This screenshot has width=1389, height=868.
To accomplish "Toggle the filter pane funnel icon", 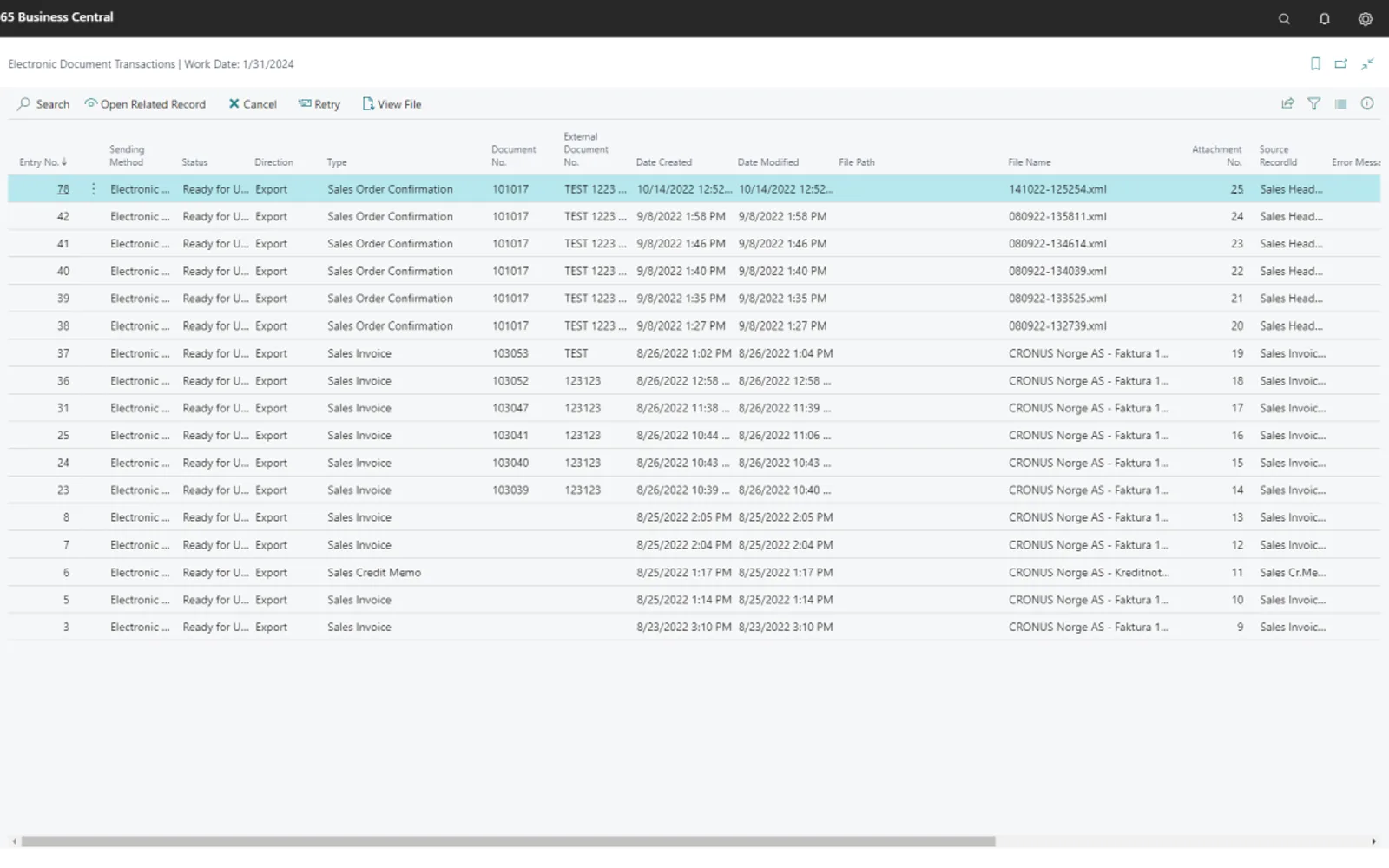I will [1314, 103].
